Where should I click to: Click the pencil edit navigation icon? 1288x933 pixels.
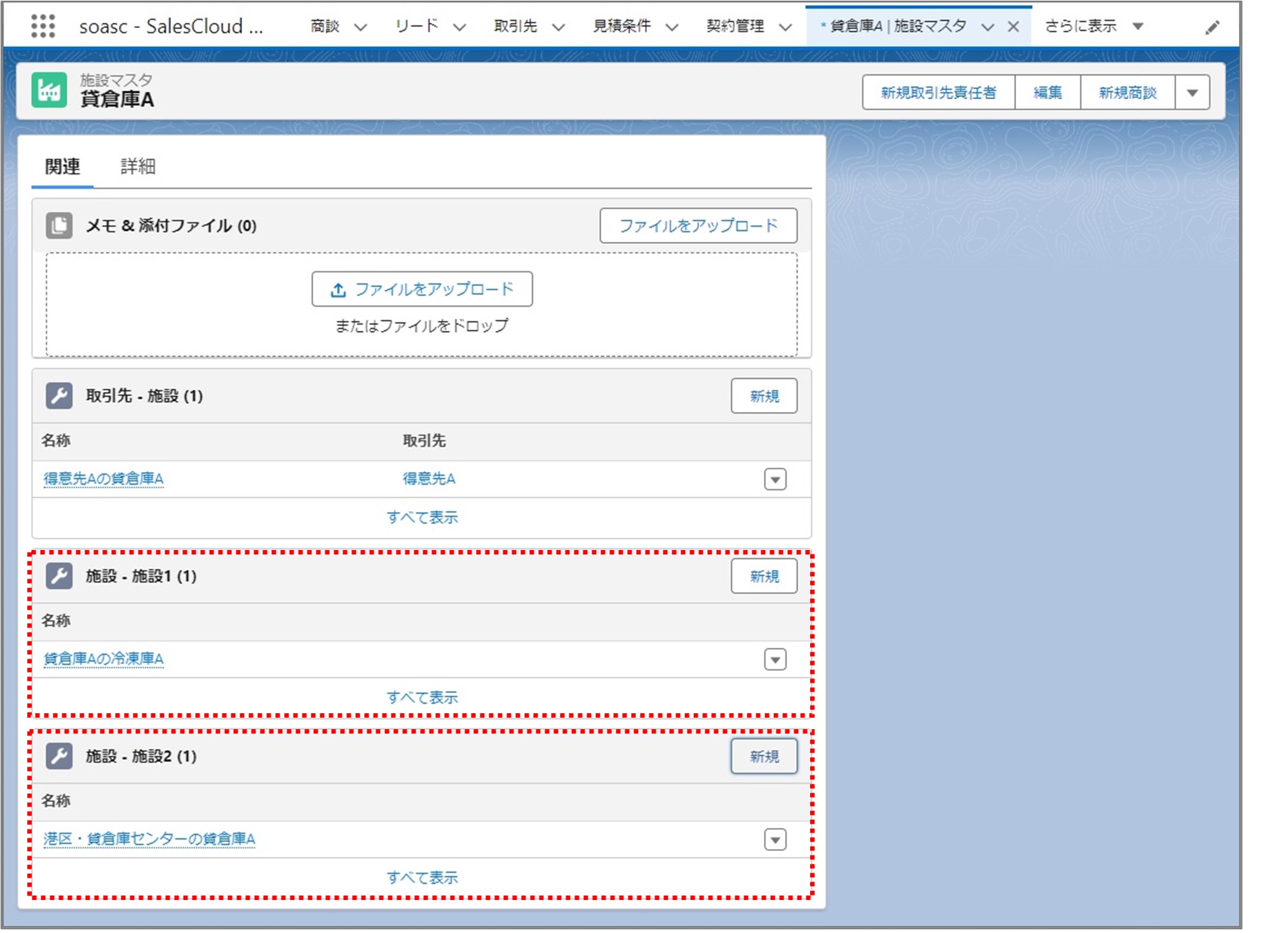[1212, 27]
